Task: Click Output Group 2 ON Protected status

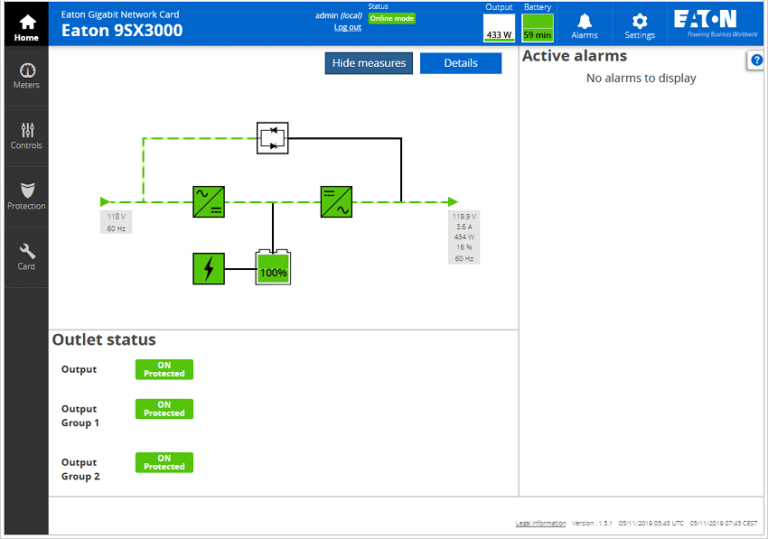Action: click(164, 463)
